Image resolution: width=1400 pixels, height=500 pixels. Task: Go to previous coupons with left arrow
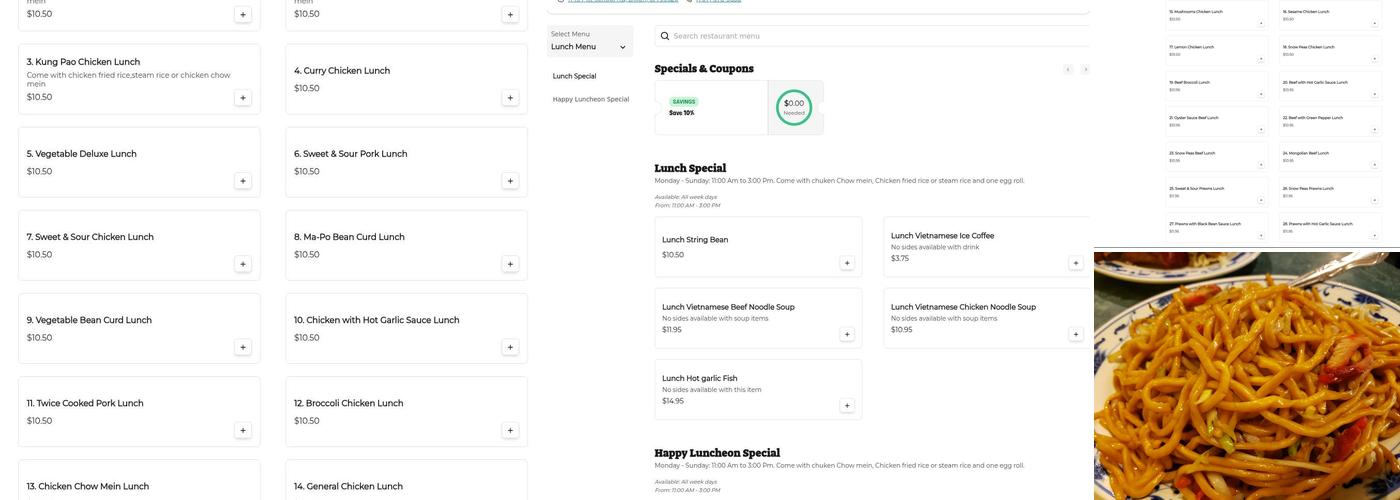click(1068, 70)
